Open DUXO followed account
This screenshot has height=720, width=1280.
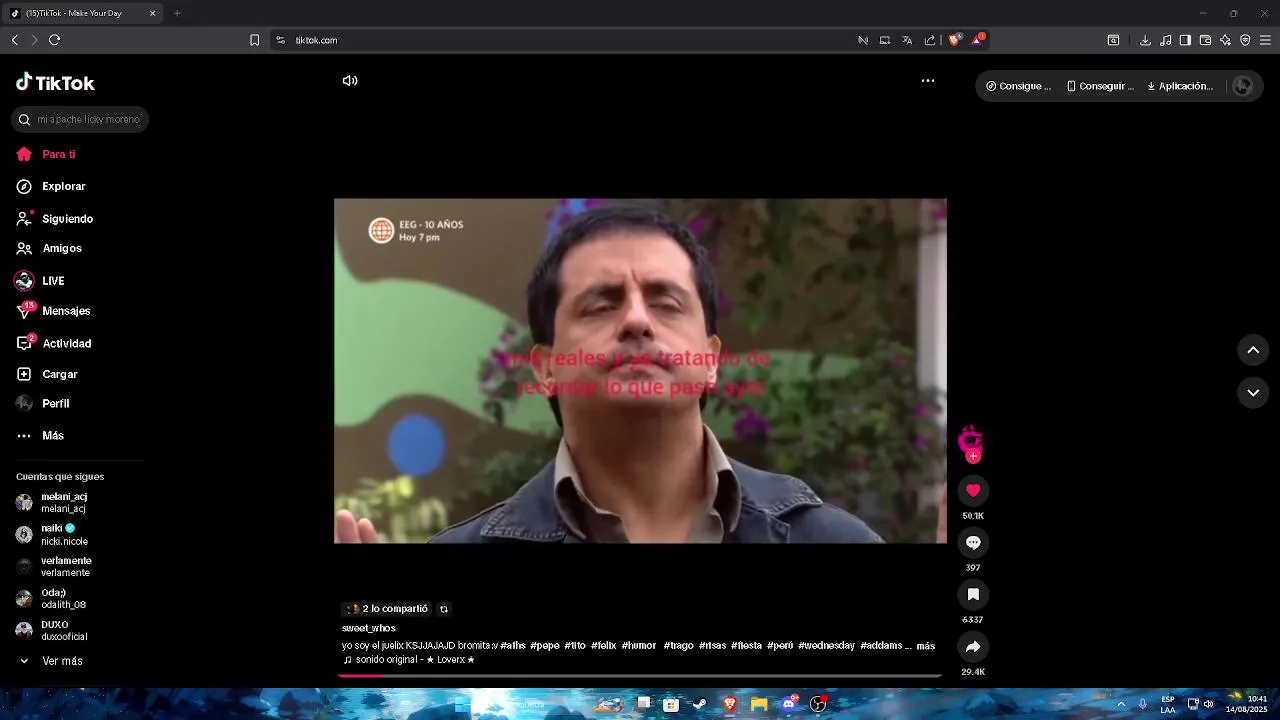tap(52, 630)
